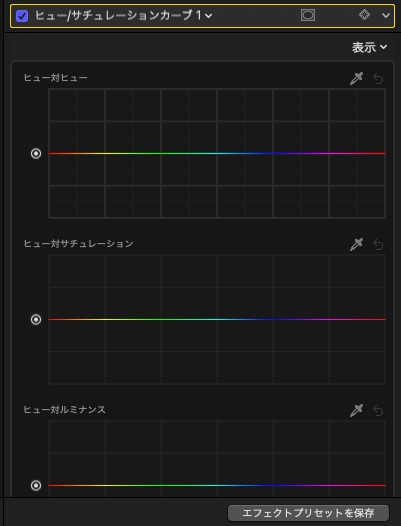The height and width of the screenshot is (526, 401).
Task: Reset the ヒュー対ルミナンス curve
Action: coord(378,411)
